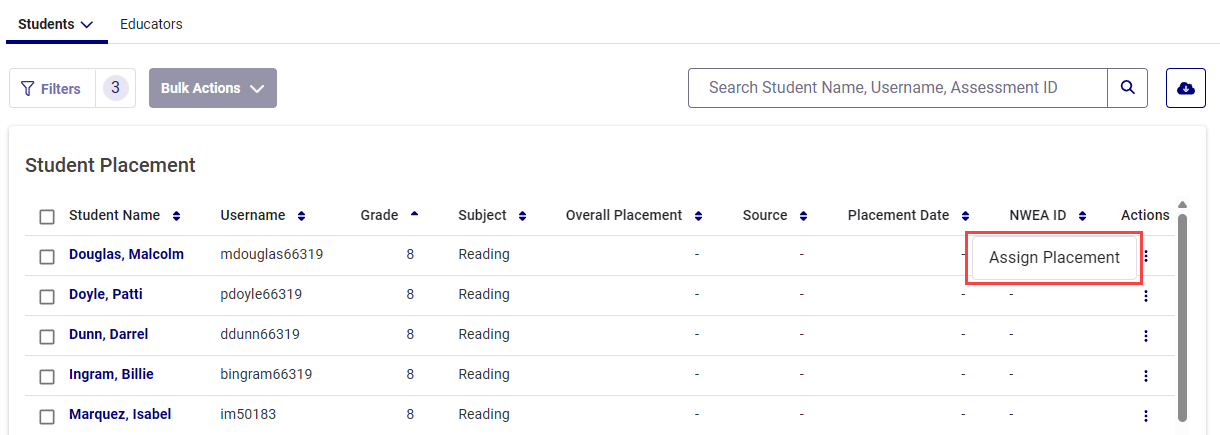Sort by Placement Date column arrows
The height and width of the screenshot is (435, 1220).
click(965, 216)
